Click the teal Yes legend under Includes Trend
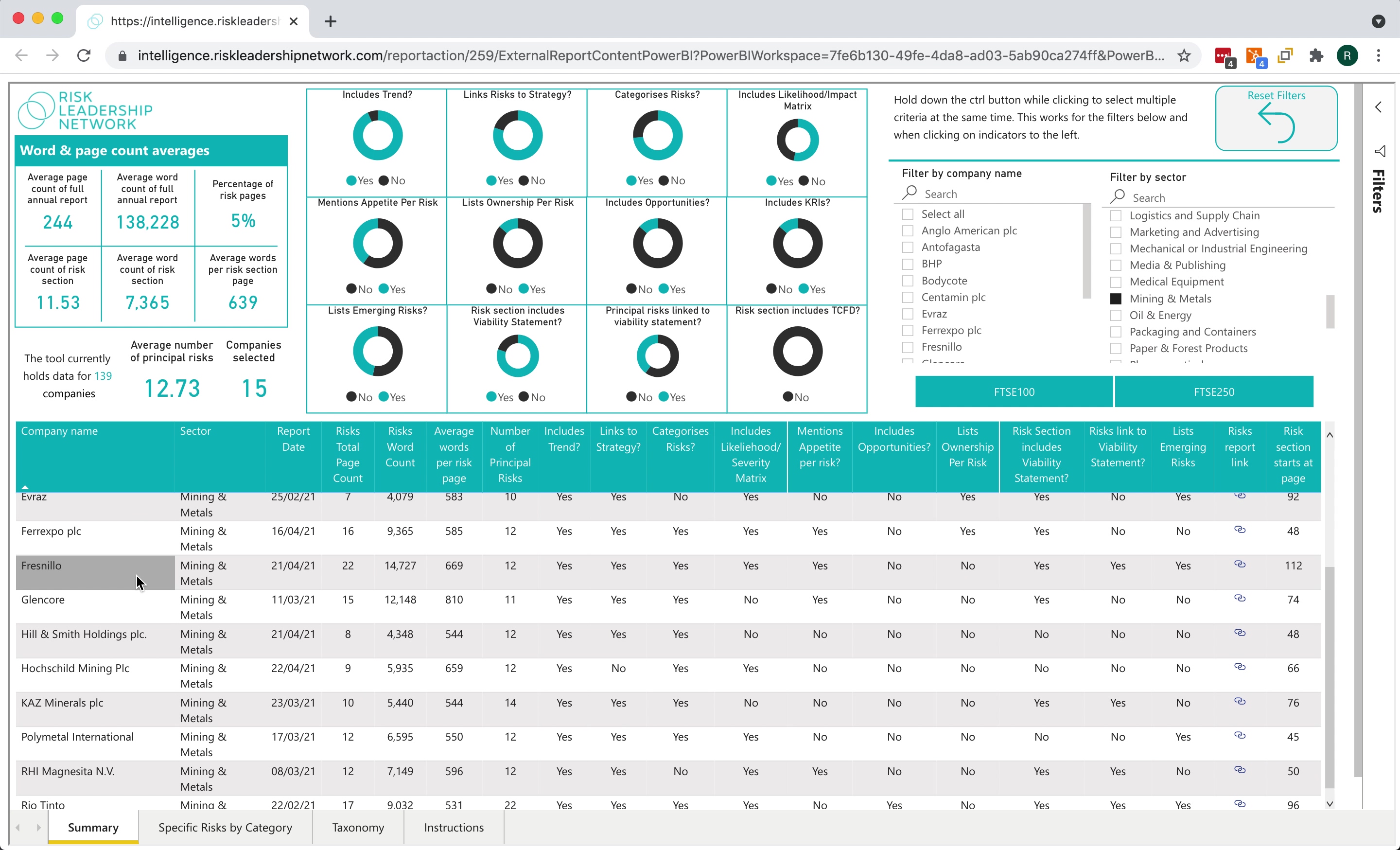1400x850 pixels. pos(360,181)
